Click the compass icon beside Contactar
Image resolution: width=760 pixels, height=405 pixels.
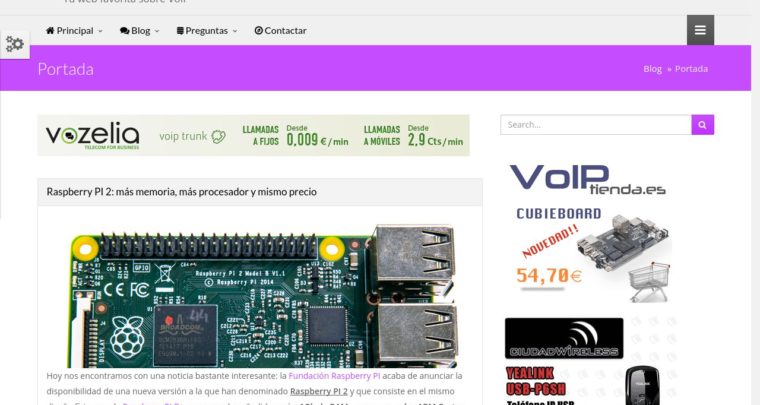259,31
